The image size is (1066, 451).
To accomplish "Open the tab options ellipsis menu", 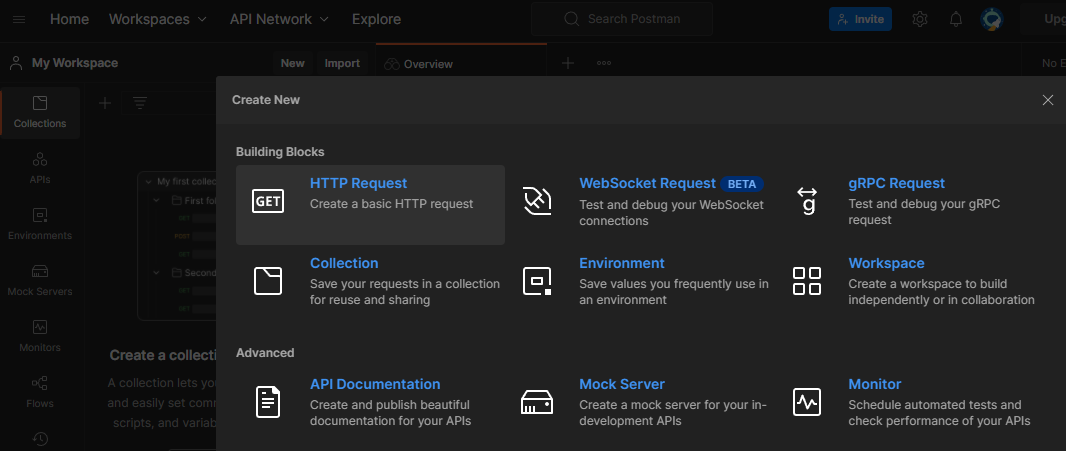I will [604, 63].
